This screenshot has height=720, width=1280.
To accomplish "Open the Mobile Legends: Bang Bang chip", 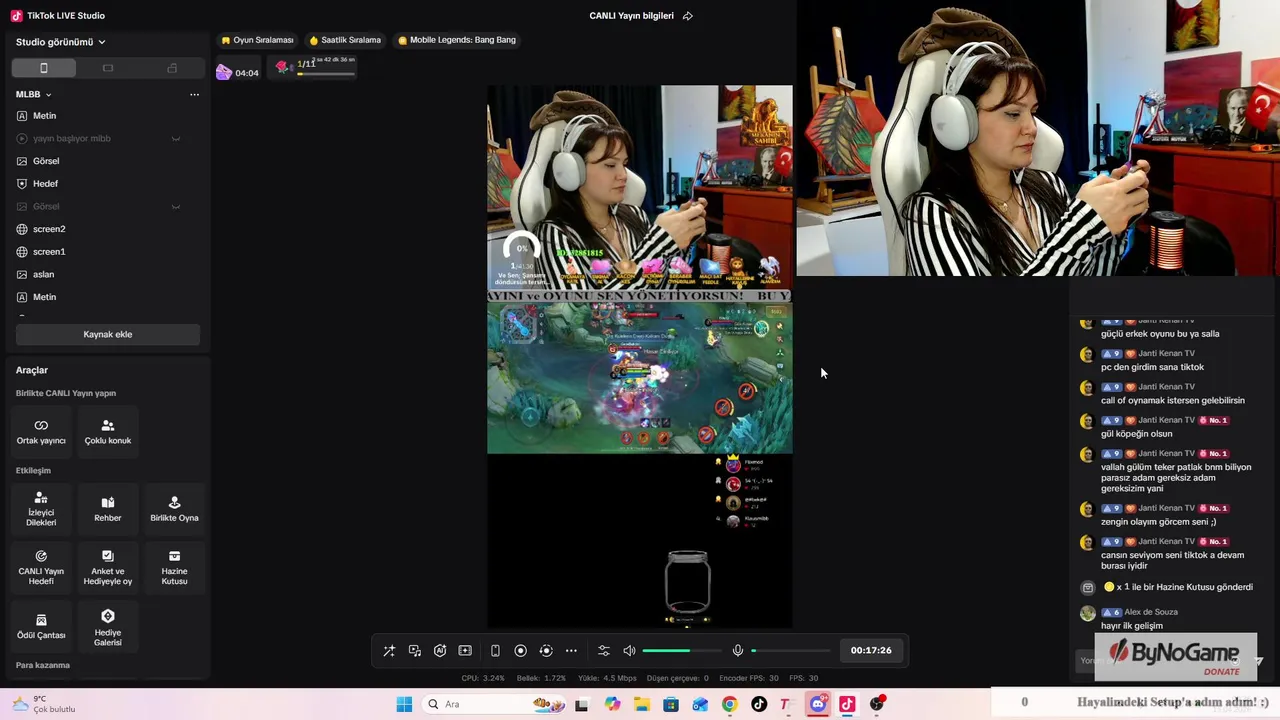I will [457, 40].
